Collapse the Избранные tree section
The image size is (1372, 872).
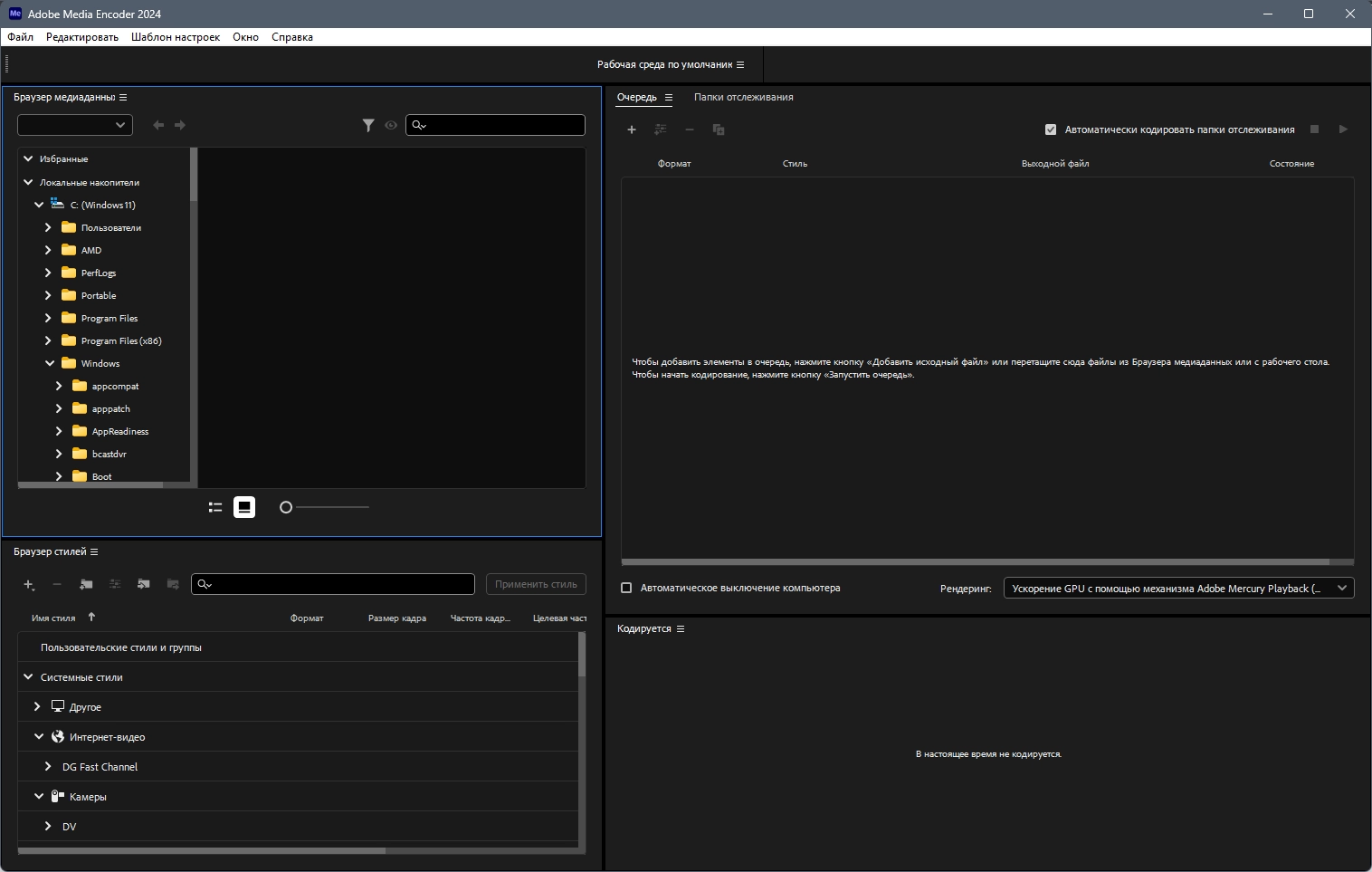[28, 158]
